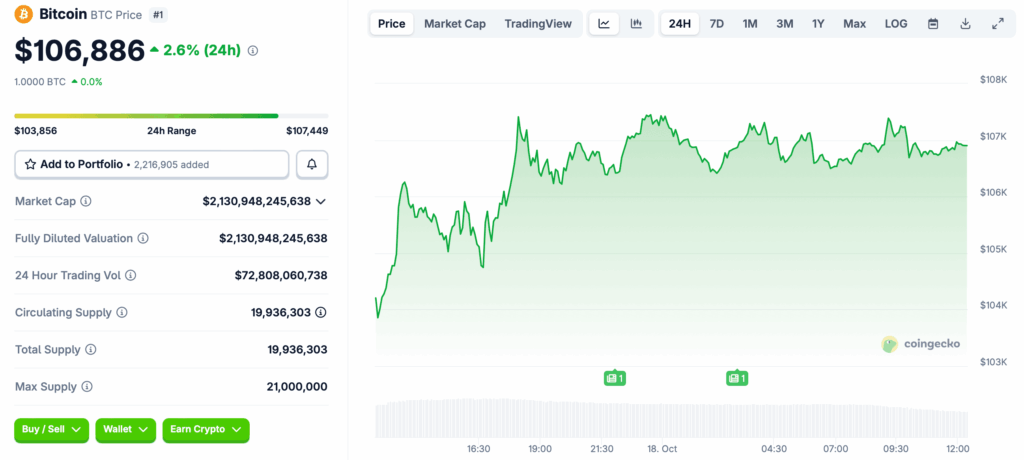Switch to the TradingView tab
The image size is (1024, 460).
pos(538,24)
